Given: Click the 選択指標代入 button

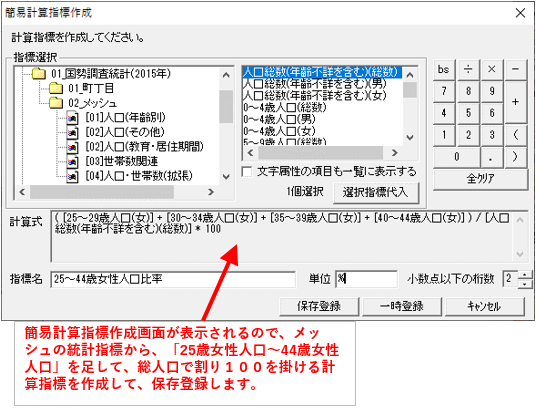Looking at the screenshot, I should coord(376,192).
